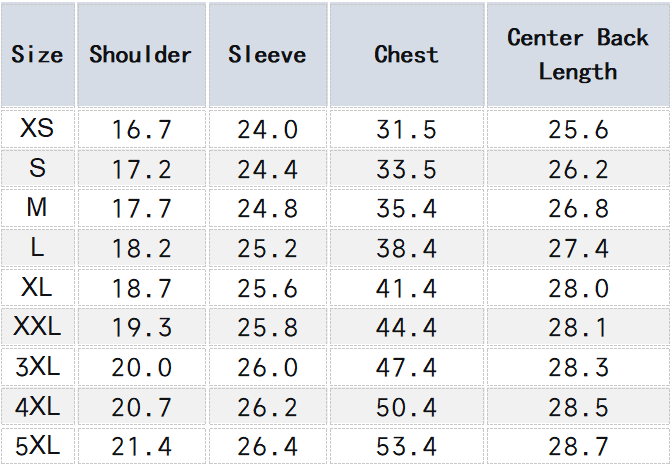Select shoulder value 19.3 for XXL
This screenshot has width=670, height=465.
coord(141,328)
